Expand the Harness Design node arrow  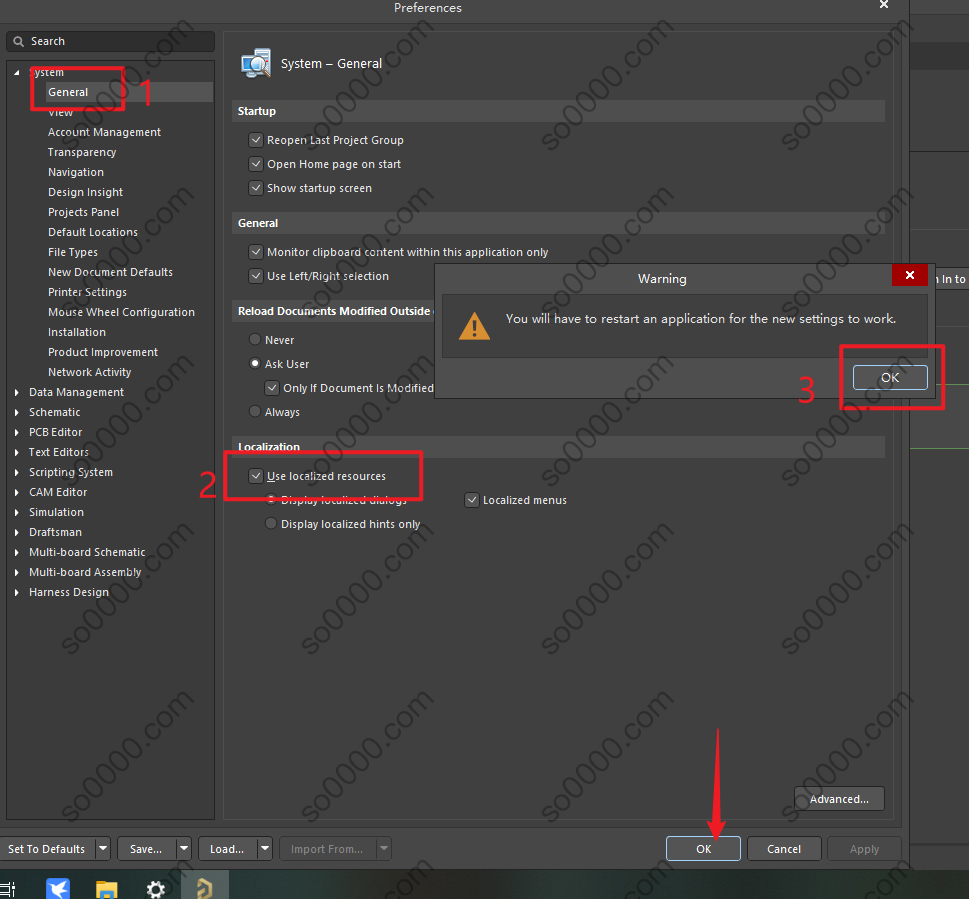click(17, 592)
